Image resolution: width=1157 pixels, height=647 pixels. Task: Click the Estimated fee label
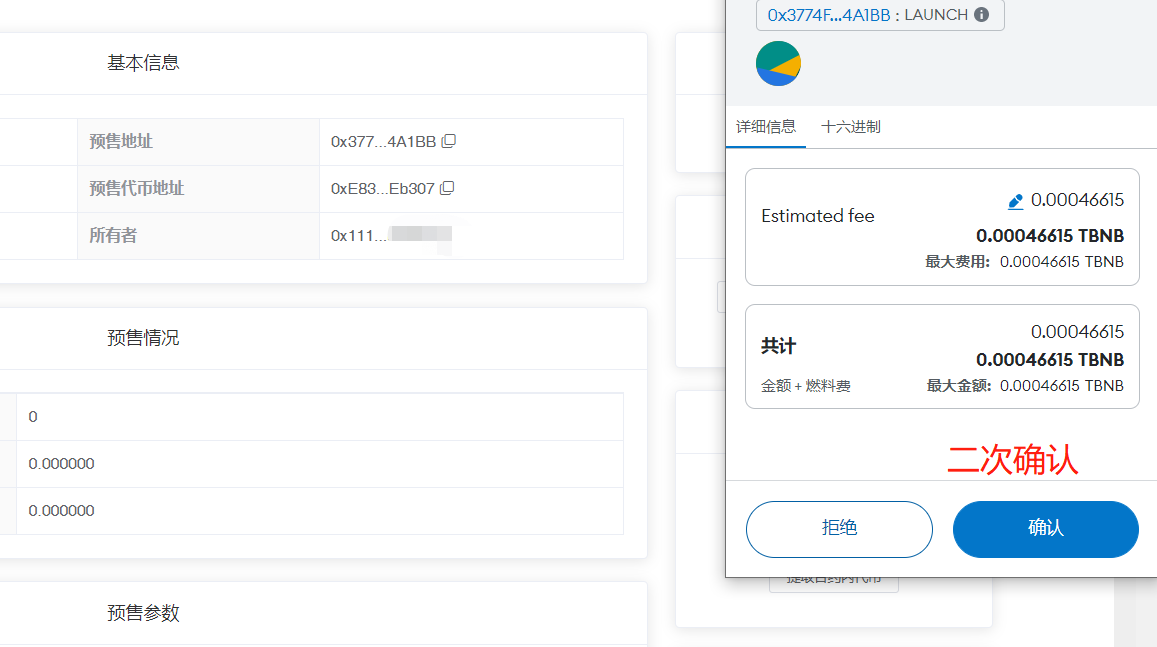pos(817,216)
